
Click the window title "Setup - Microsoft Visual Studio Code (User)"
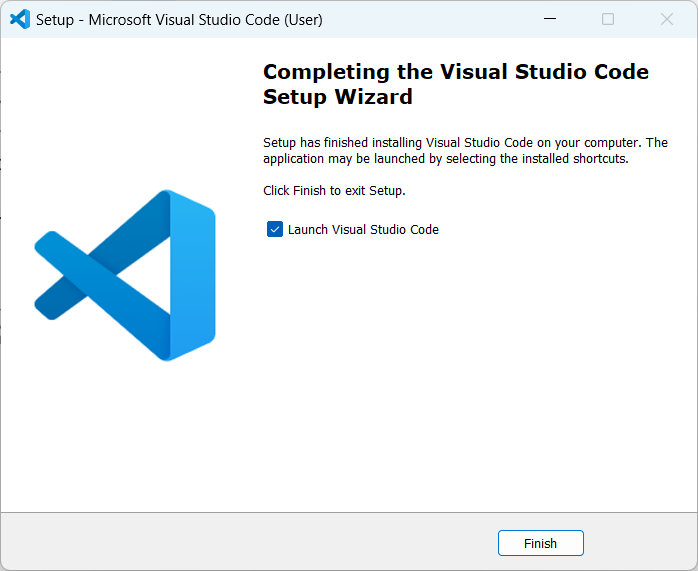[179, 19]
